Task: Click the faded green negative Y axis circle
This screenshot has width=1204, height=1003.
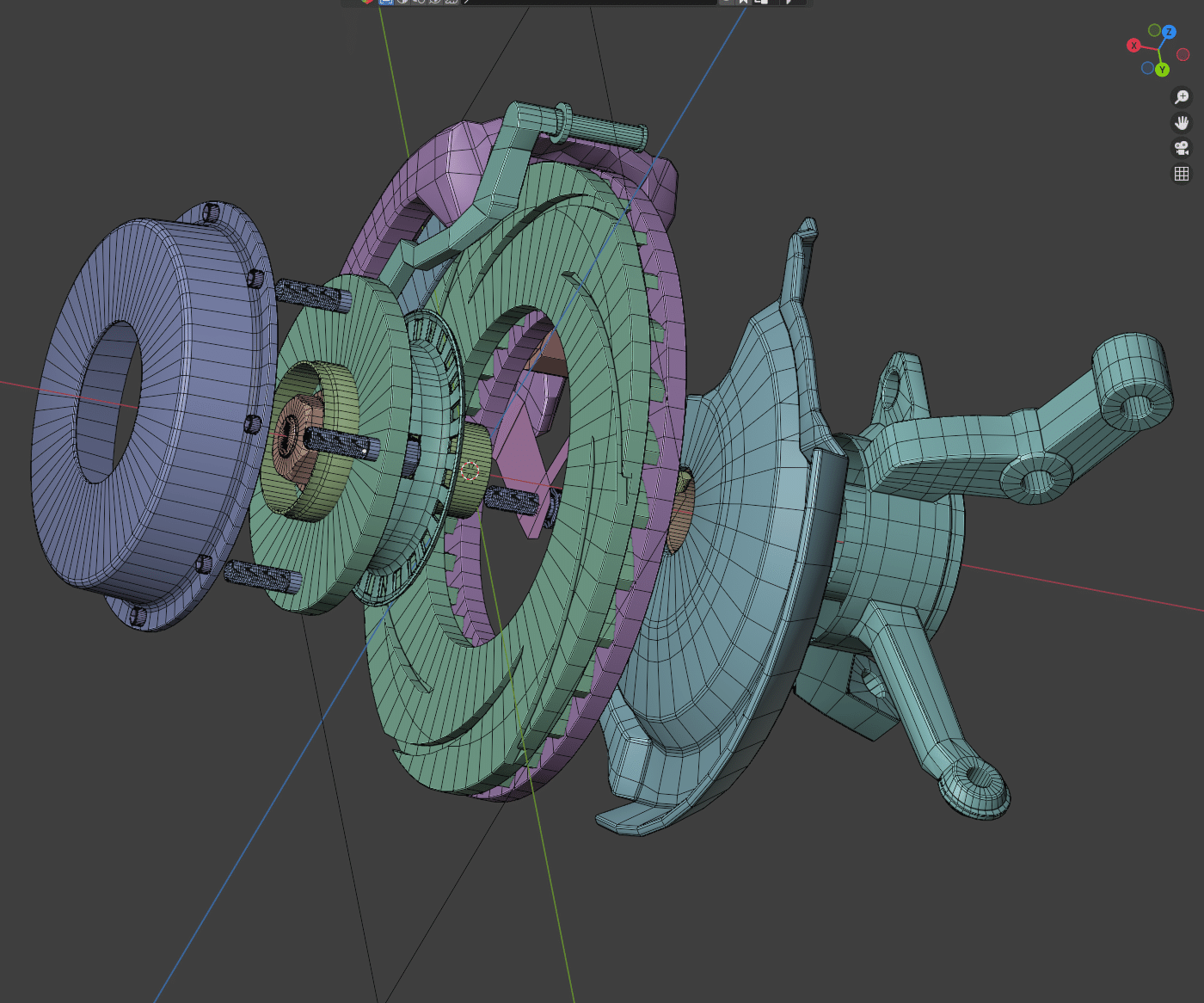Action: 1155,30
